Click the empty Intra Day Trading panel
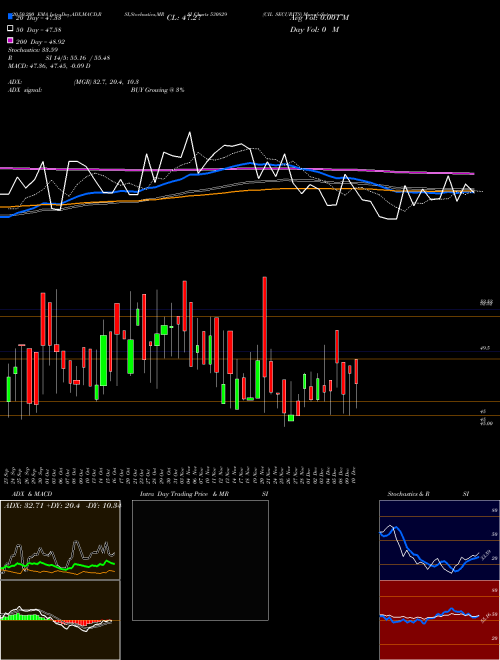Viewport: 500px width, 660px height. [x=200, y=560]
